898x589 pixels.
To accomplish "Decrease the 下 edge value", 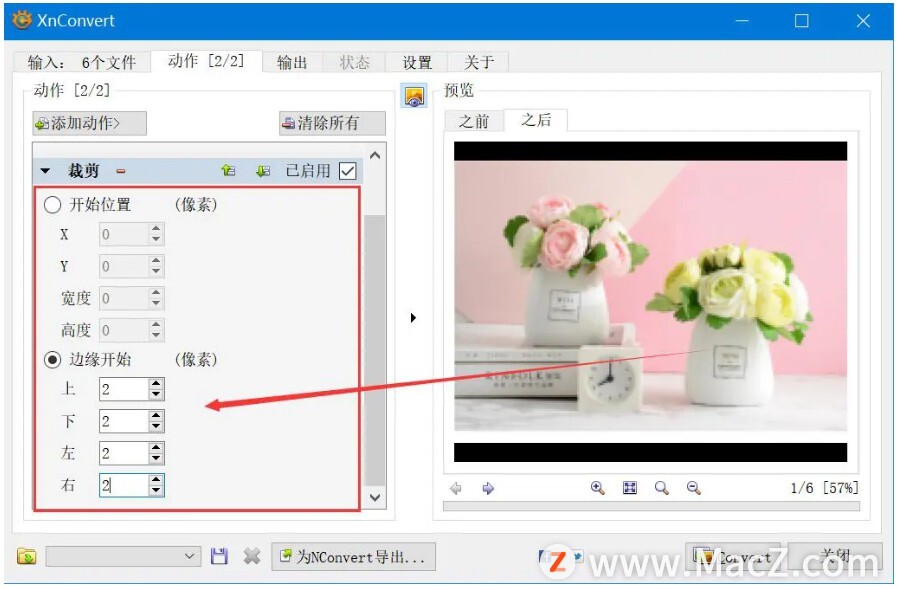I will tap(156, 427).
